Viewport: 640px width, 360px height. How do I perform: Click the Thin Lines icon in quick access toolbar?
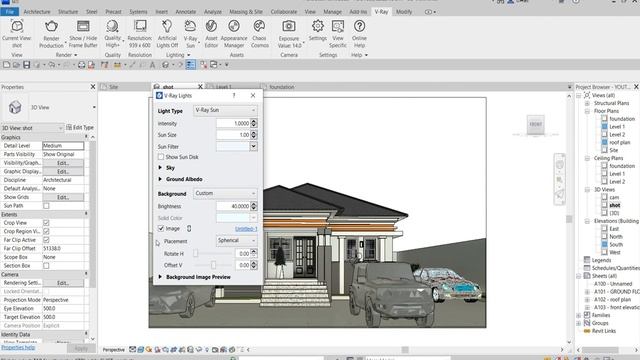(x=191, y=64)
